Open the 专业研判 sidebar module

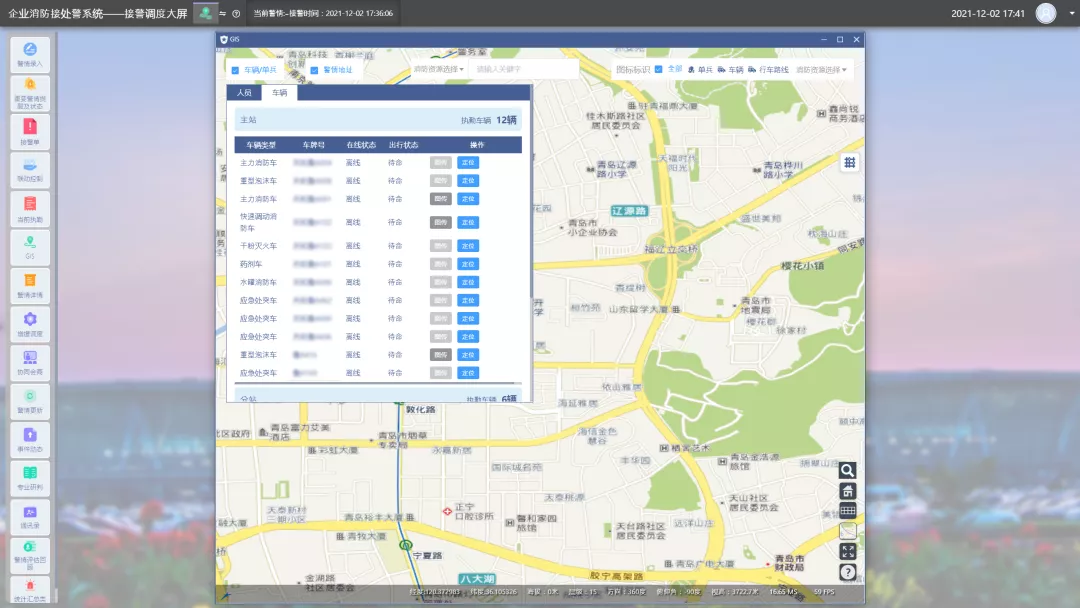pos(30,479)
